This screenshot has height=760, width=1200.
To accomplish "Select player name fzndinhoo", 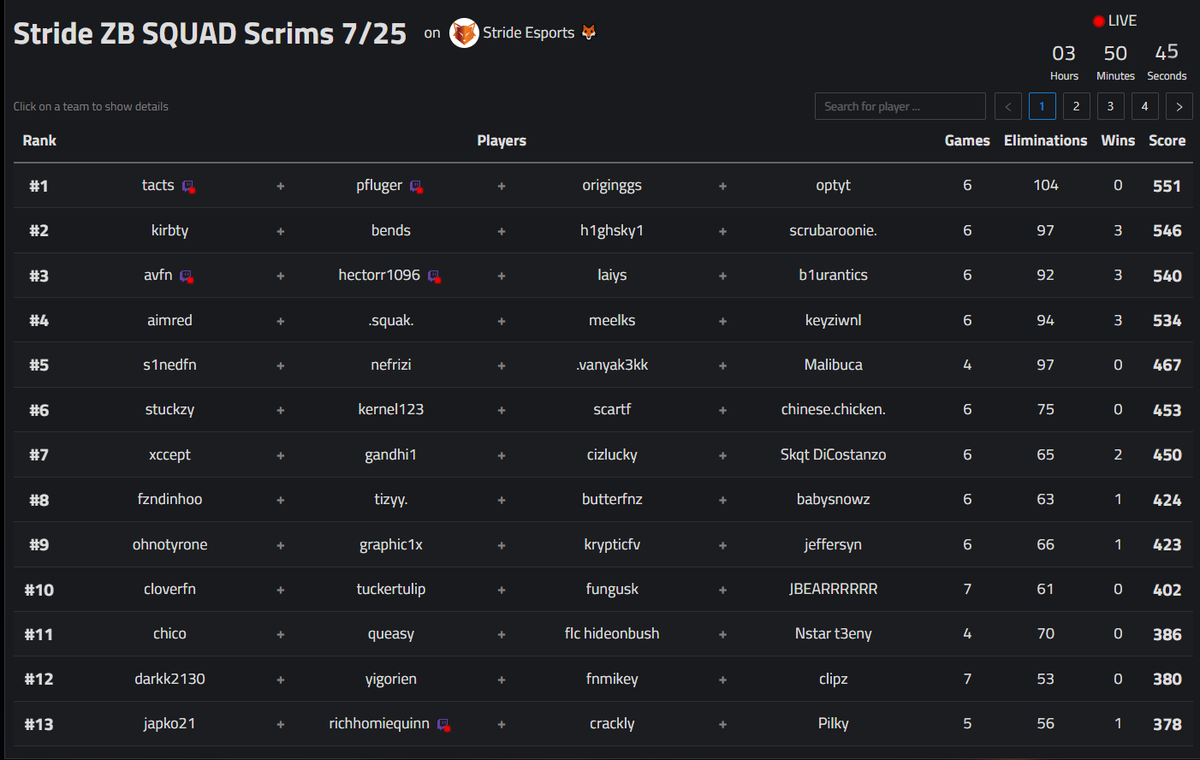I will pyautogui.click(x=170, y=500).
